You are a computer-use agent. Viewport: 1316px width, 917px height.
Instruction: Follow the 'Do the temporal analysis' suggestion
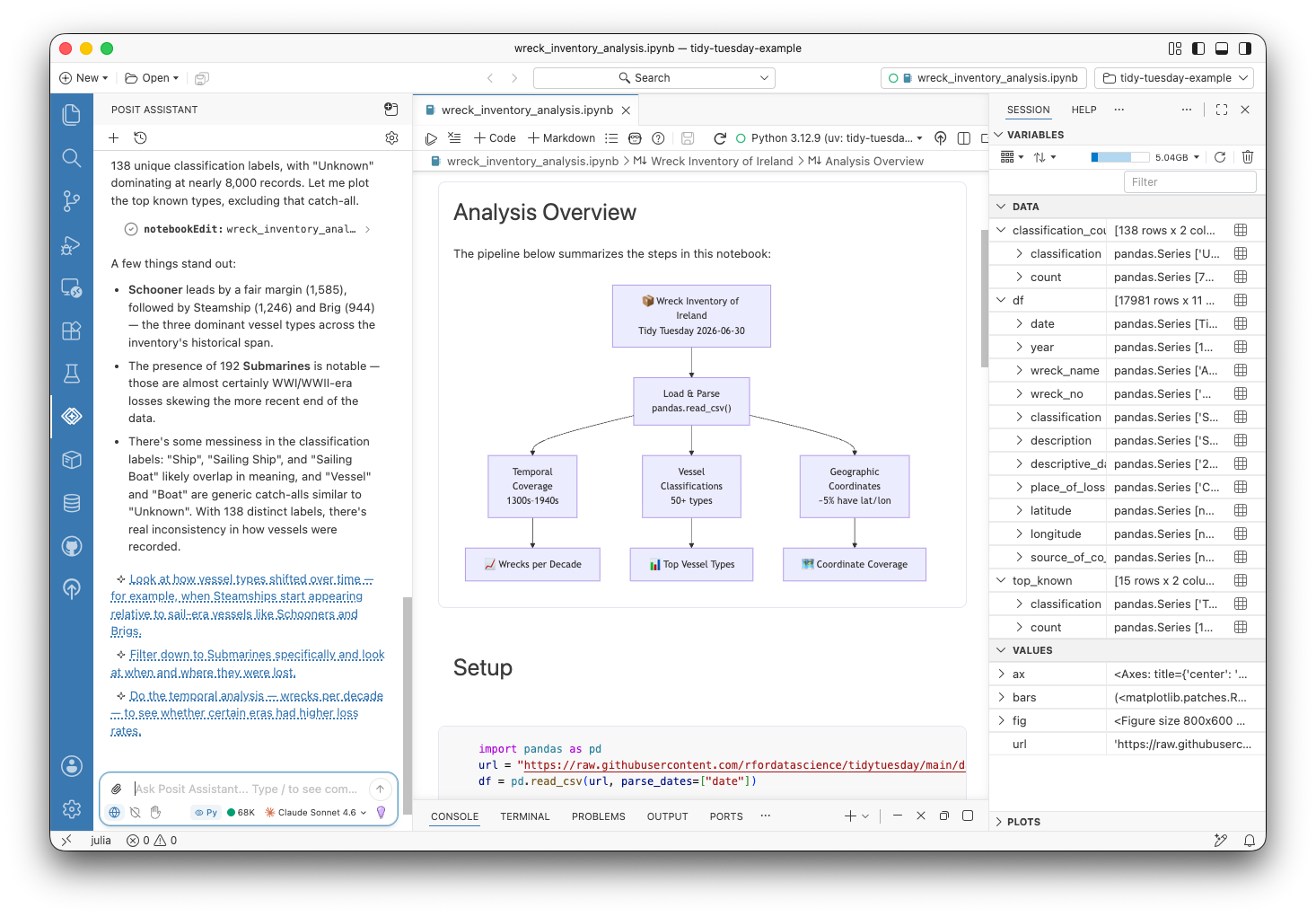247,713
